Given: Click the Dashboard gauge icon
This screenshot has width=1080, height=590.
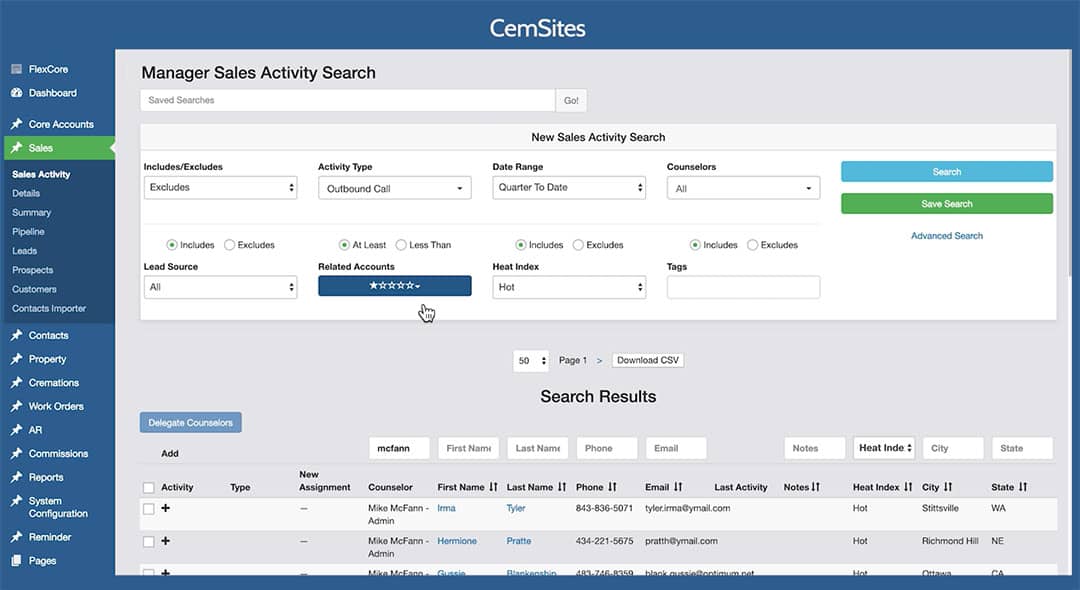Looking at the screenshot, I should [17, 93].
